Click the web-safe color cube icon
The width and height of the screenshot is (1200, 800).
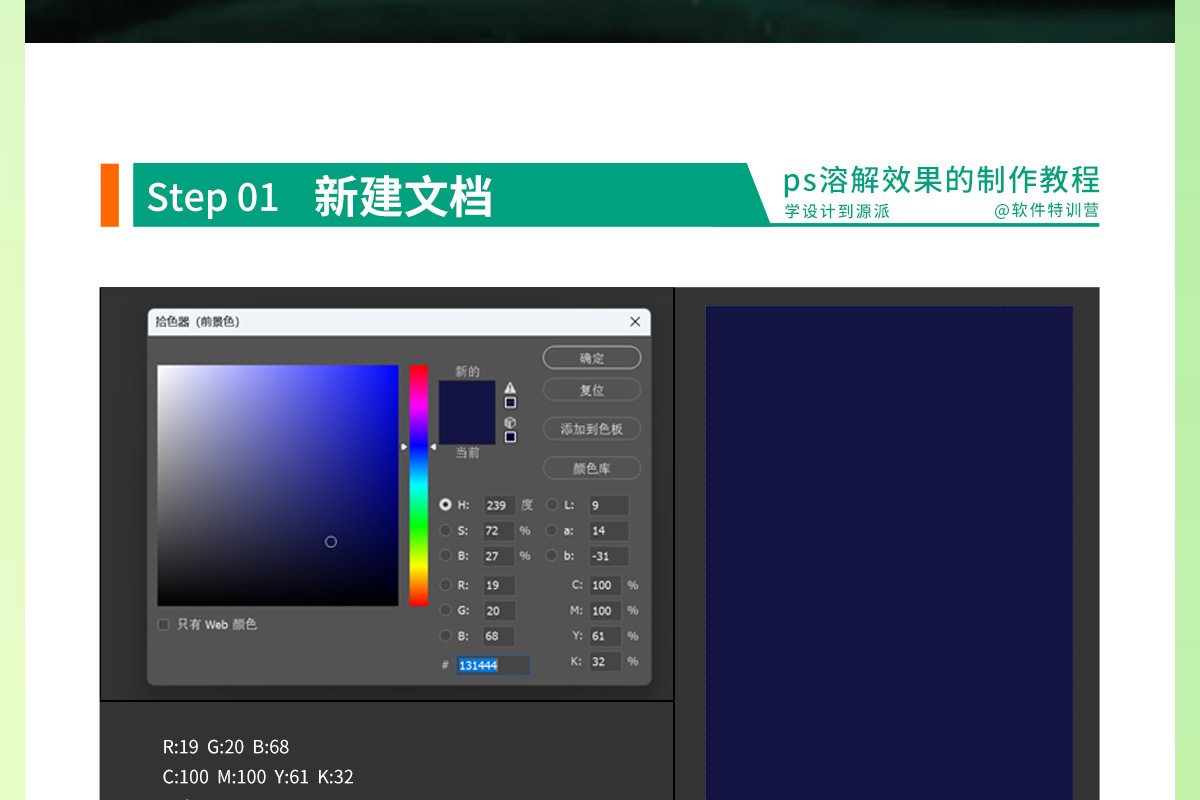click(510, 423)
